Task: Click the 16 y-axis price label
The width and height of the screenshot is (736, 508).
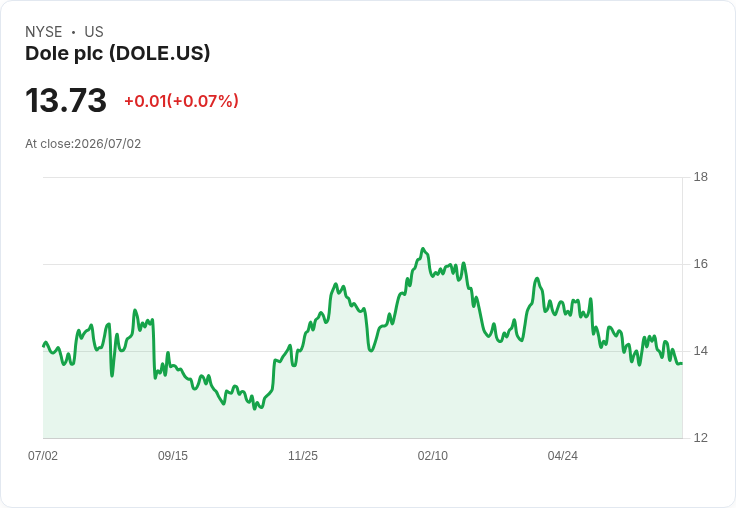Action: click(x=701, y=264)
